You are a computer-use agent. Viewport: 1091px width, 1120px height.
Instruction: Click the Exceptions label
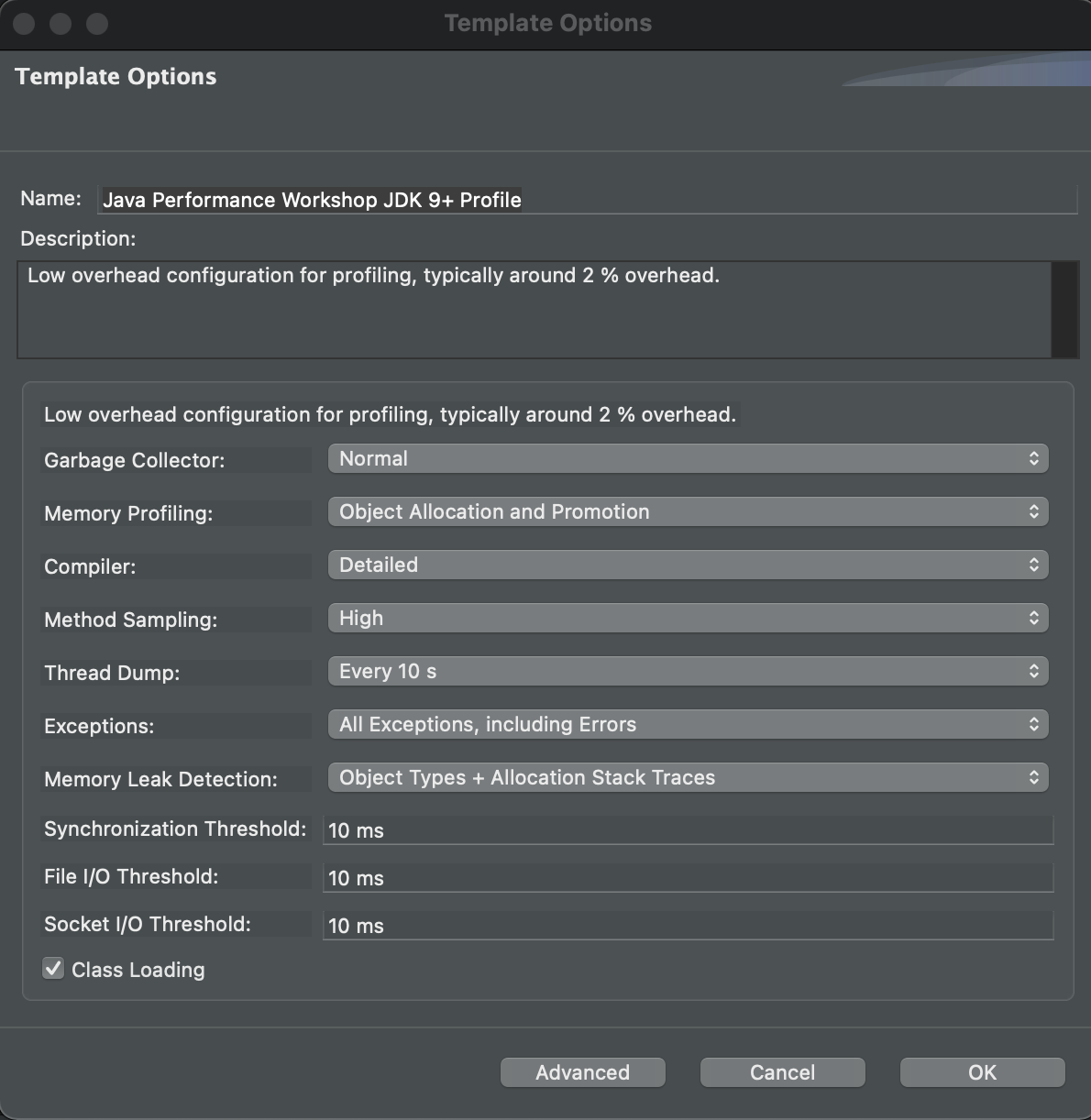[99, 726]
